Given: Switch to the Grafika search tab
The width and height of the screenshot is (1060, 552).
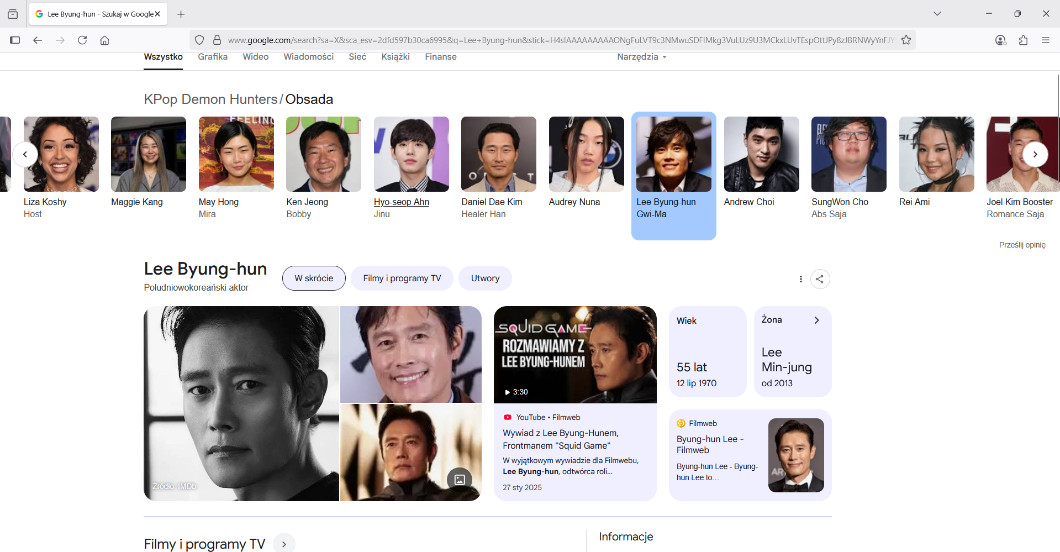Looking at the screenshot, I should point(213,57).
